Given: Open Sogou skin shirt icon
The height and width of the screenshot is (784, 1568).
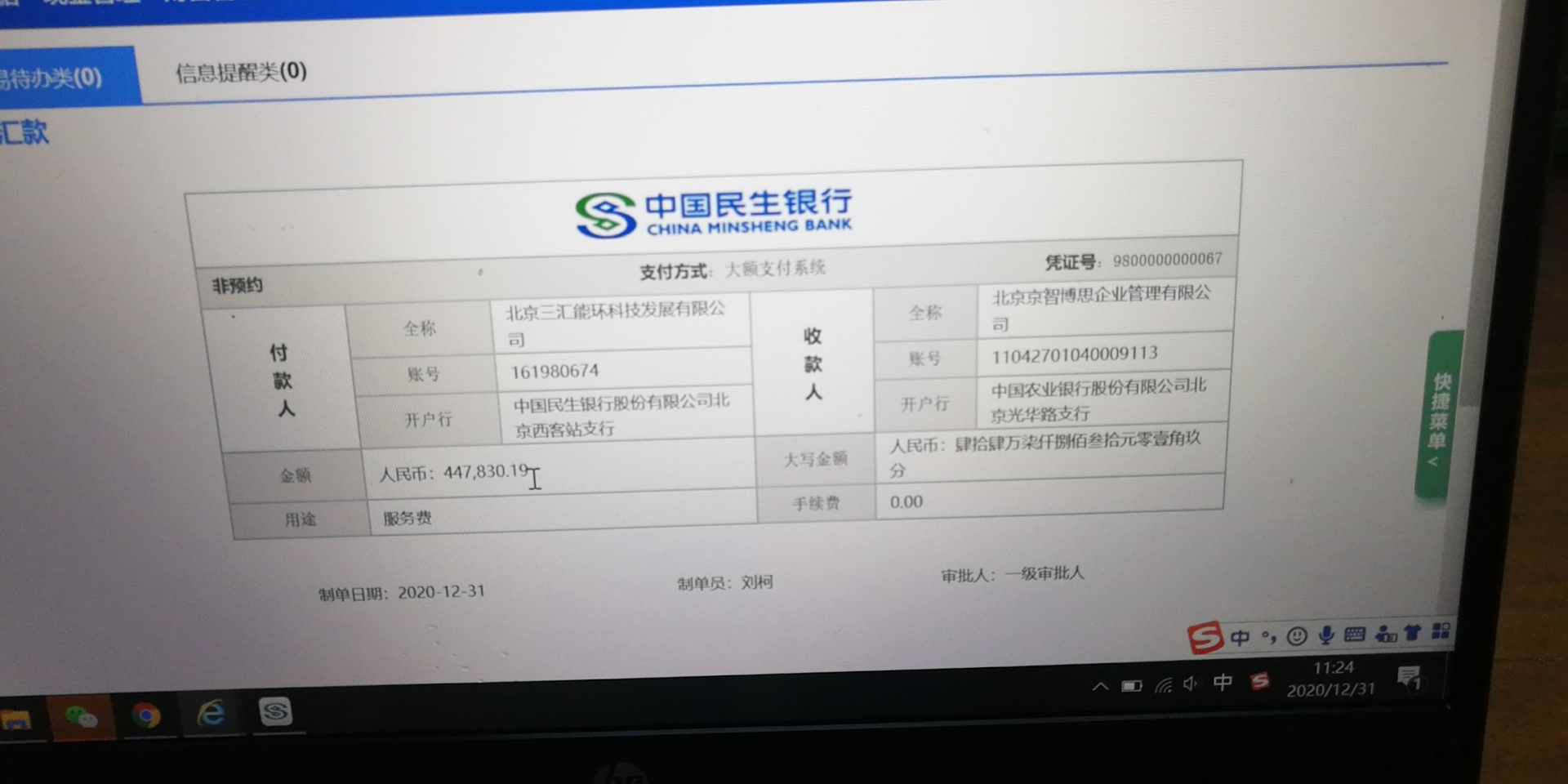Looking at the screenshot, I should click(x=1413, y=632).
